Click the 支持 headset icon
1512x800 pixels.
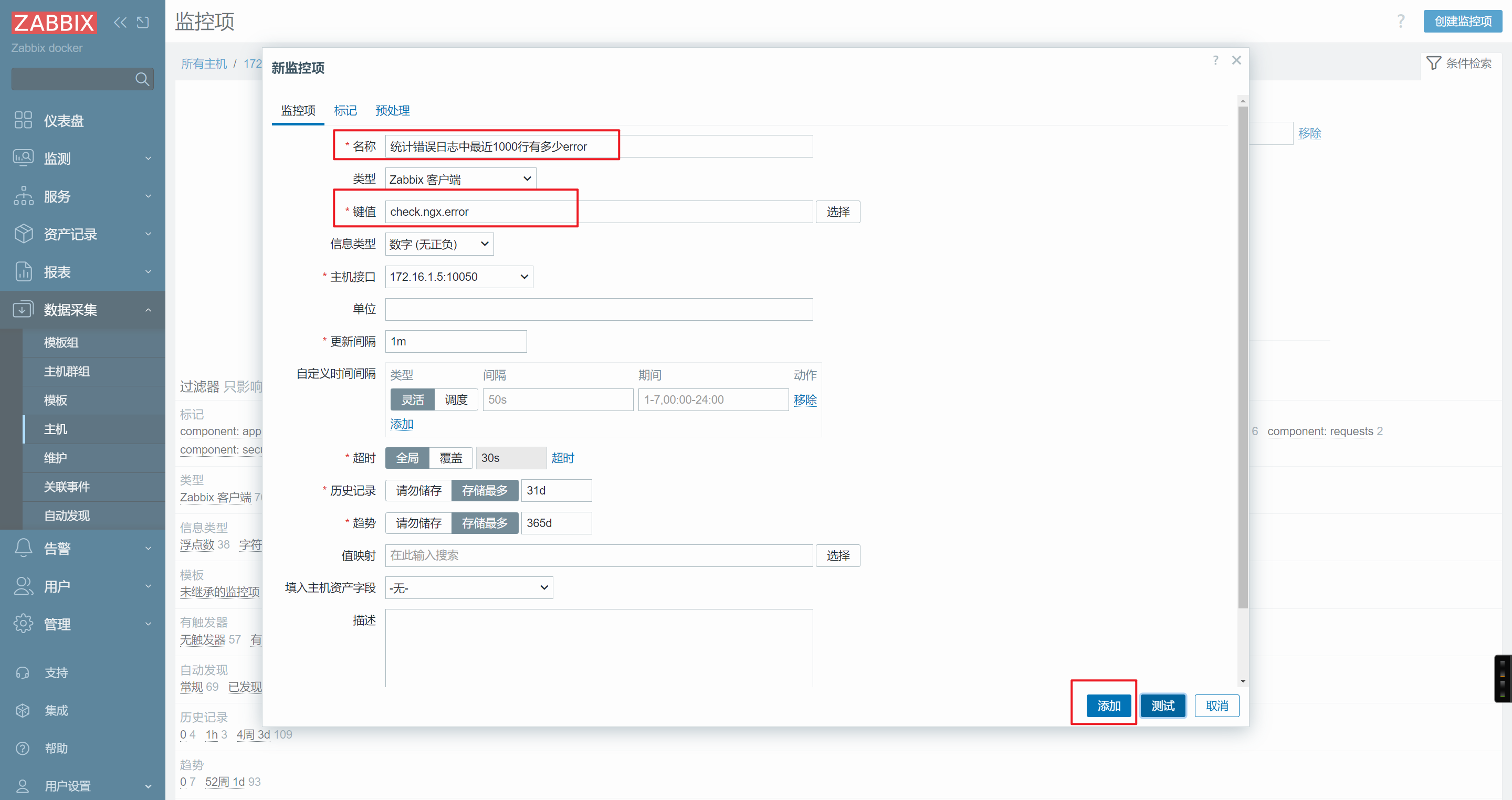23,672
